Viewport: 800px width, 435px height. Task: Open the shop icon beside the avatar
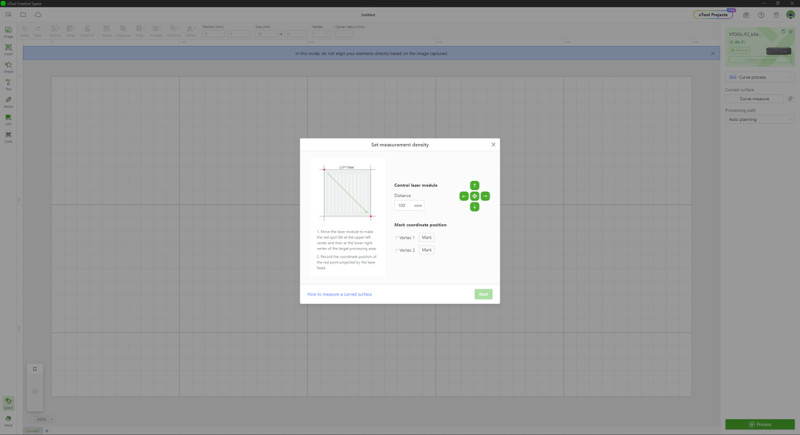point(776,15)
